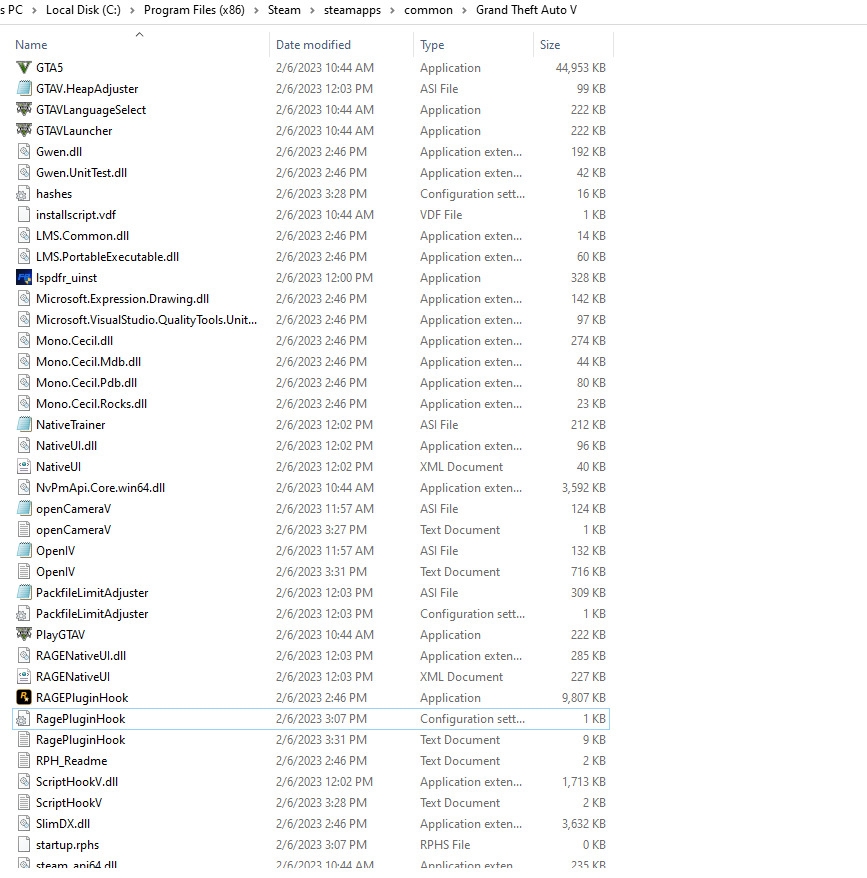Select the LMS.PortableExecutable.dll file name
This screenshot has width=867, height=878.
click(108, 257)
